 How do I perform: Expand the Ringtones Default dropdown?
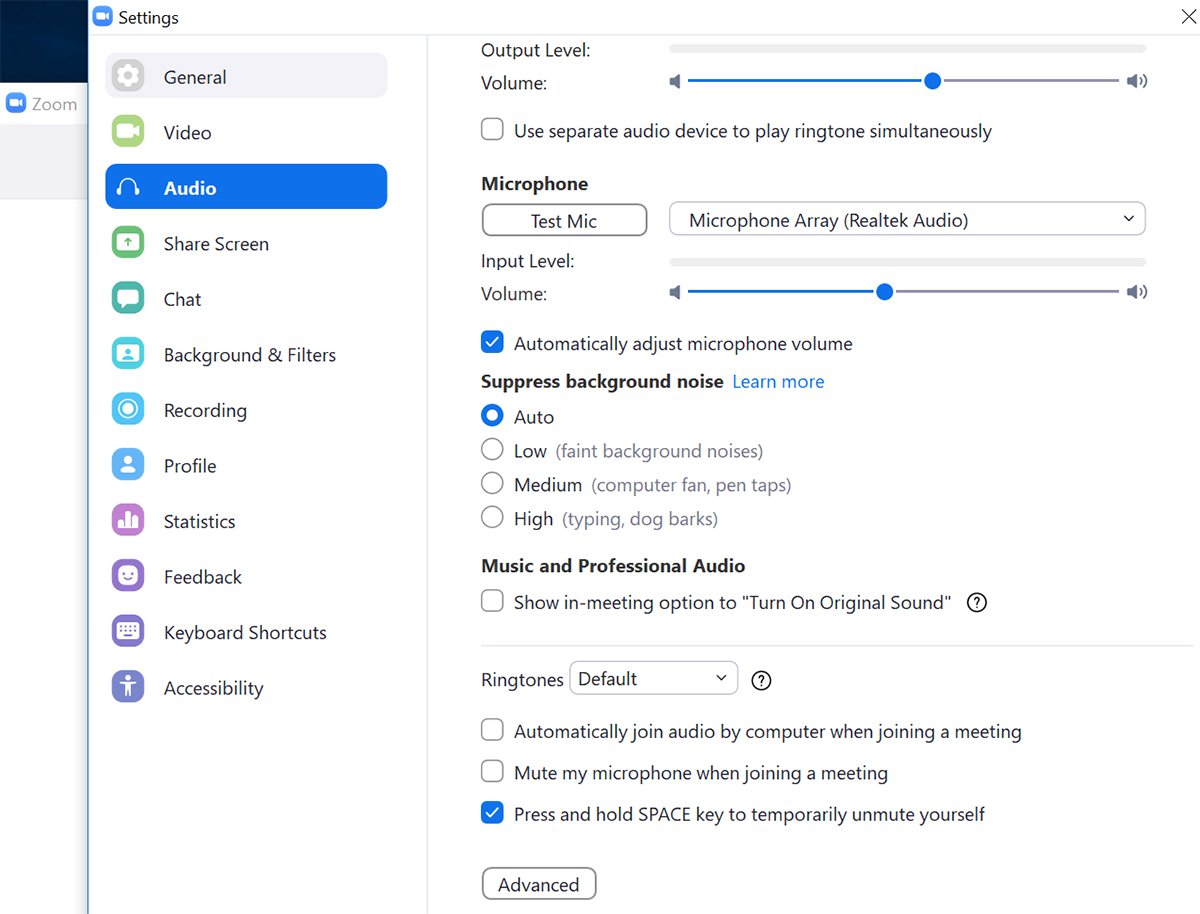coord(653,679)
